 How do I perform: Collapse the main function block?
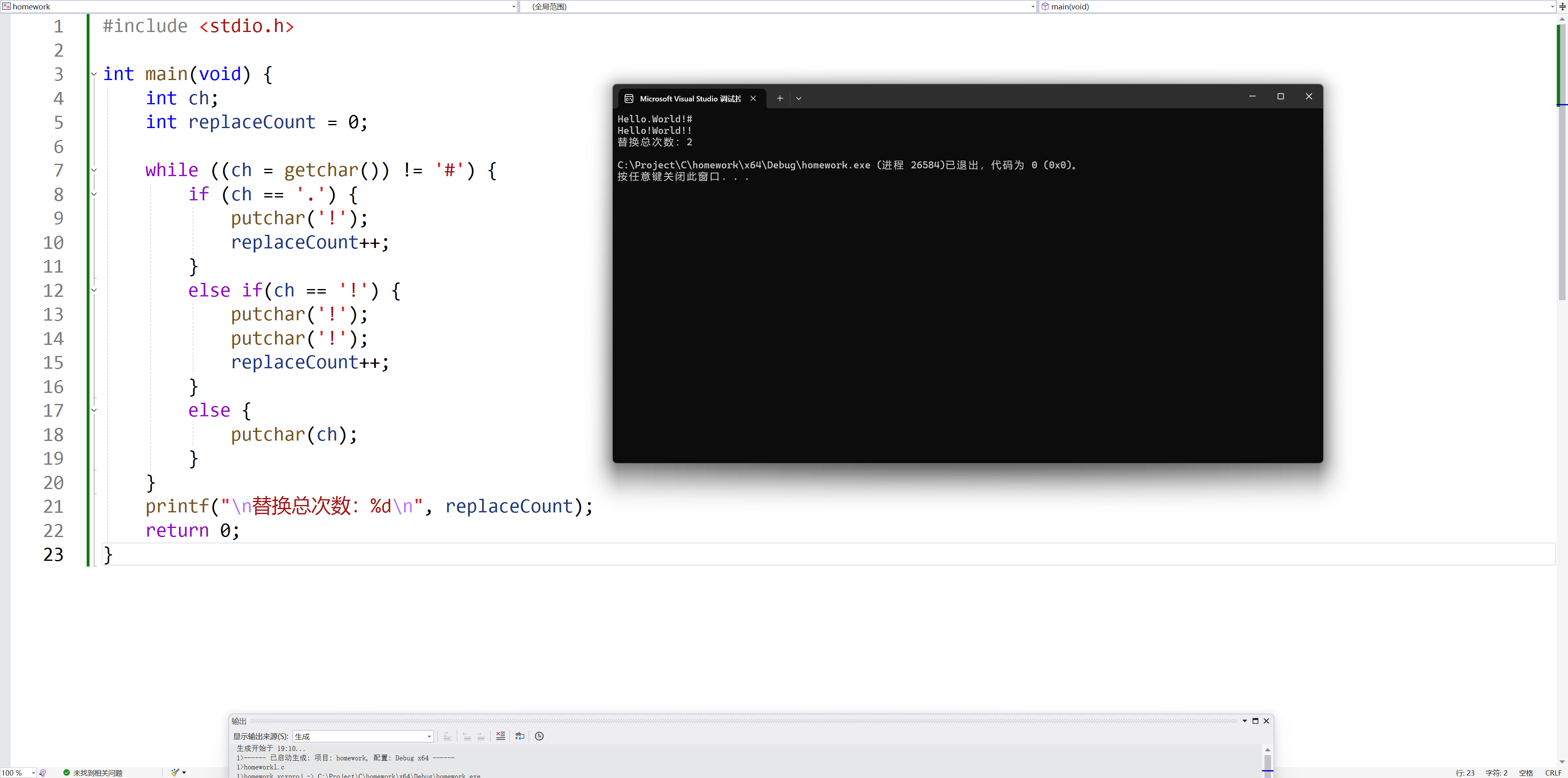[x=94, y=74]
